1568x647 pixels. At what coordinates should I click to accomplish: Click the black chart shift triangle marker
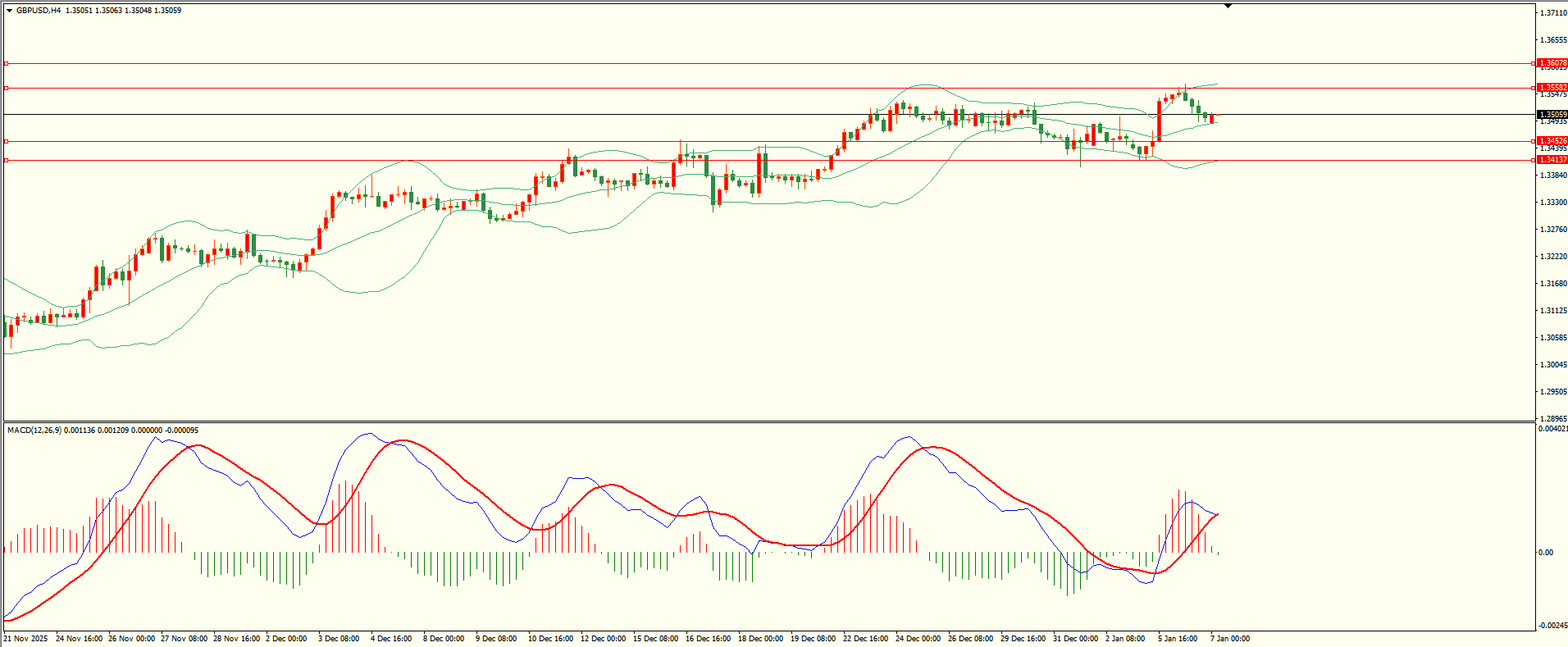pos(1228,6)
